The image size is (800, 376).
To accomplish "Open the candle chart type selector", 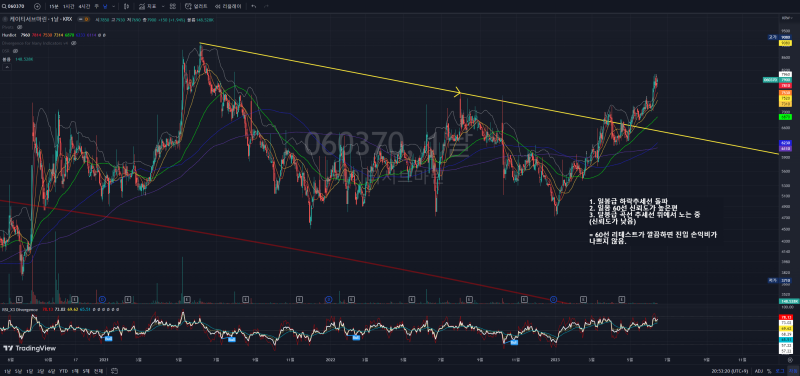I will [126, 7].
